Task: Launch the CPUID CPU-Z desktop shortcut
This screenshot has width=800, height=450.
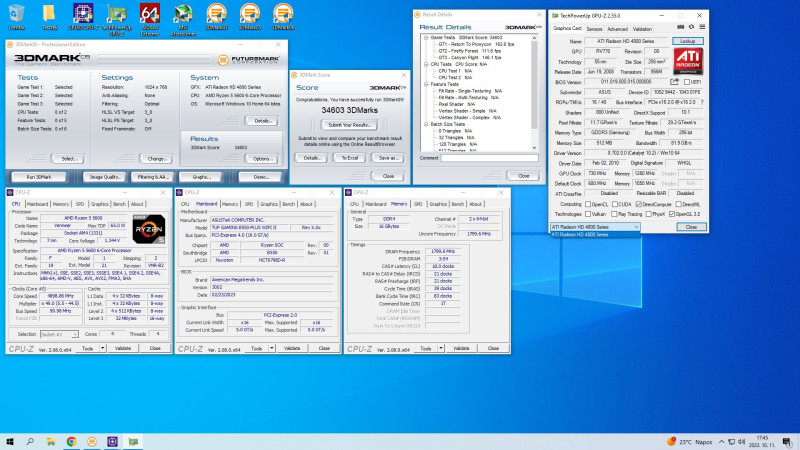Action: (83, 17)
